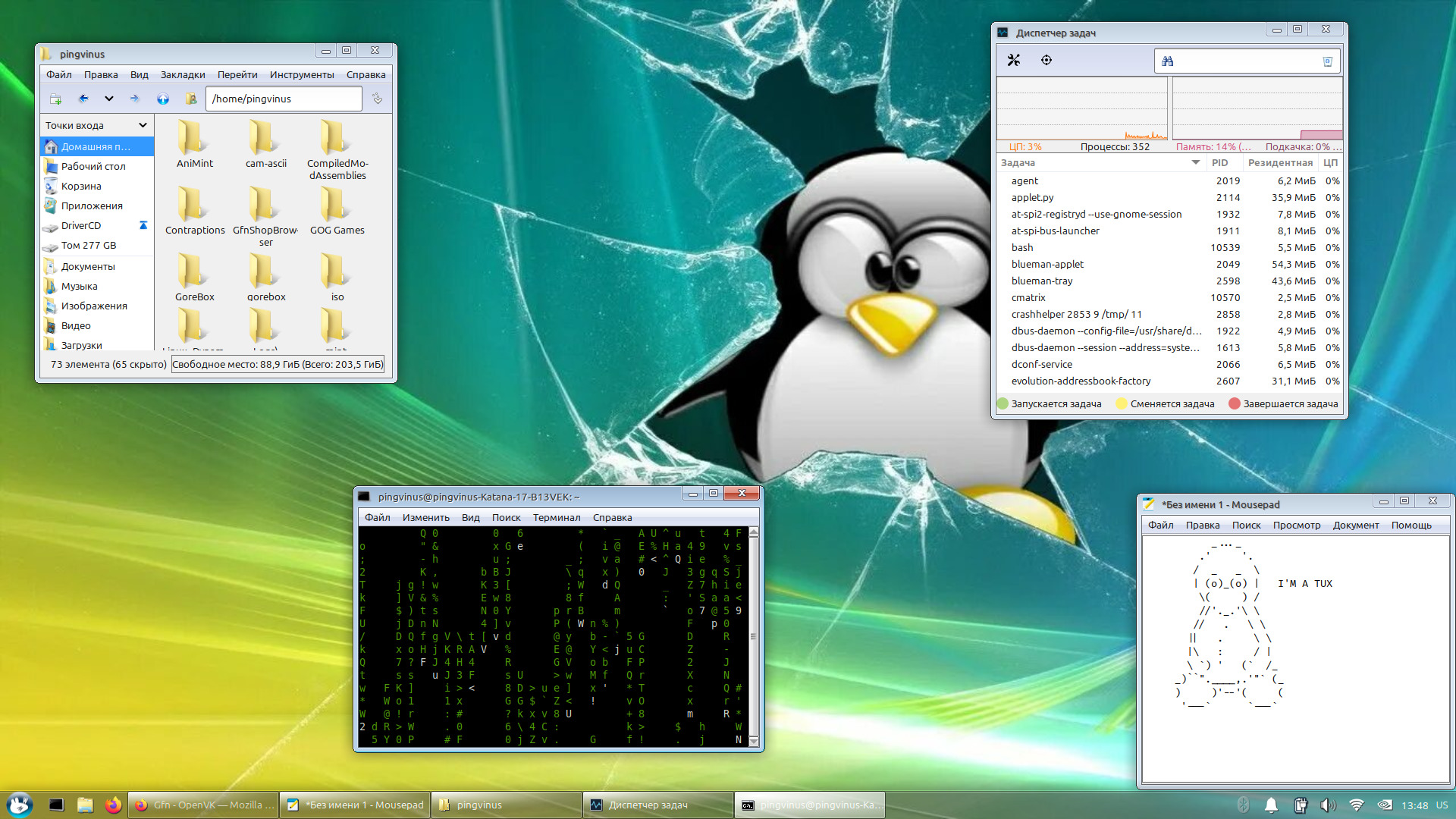
Task: Select the CompiledModAssemblies folder
Action: click(x=337, y=149)
